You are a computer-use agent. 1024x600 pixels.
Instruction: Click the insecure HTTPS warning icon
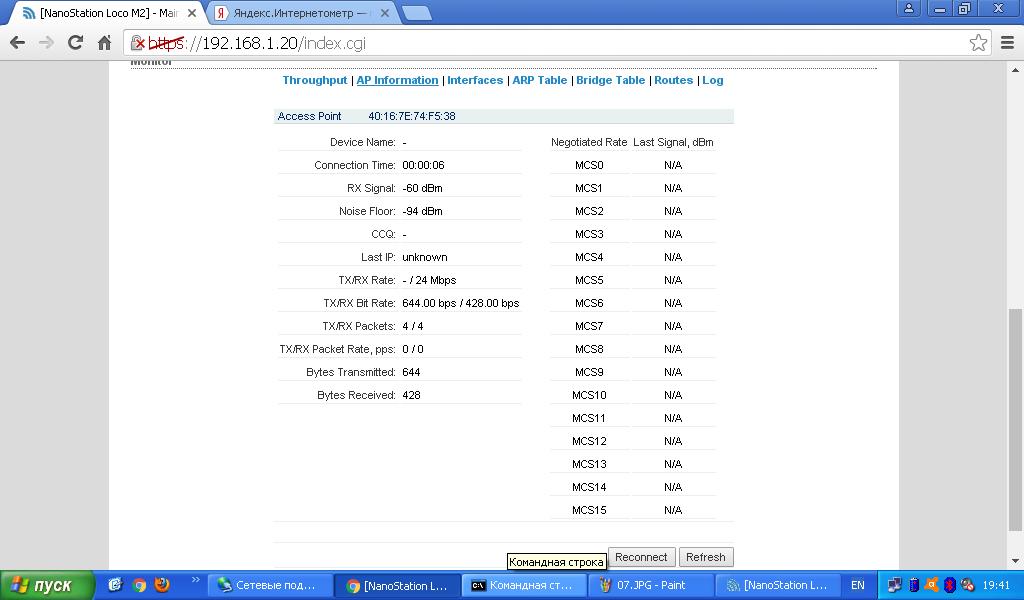[x=139, y=43]
